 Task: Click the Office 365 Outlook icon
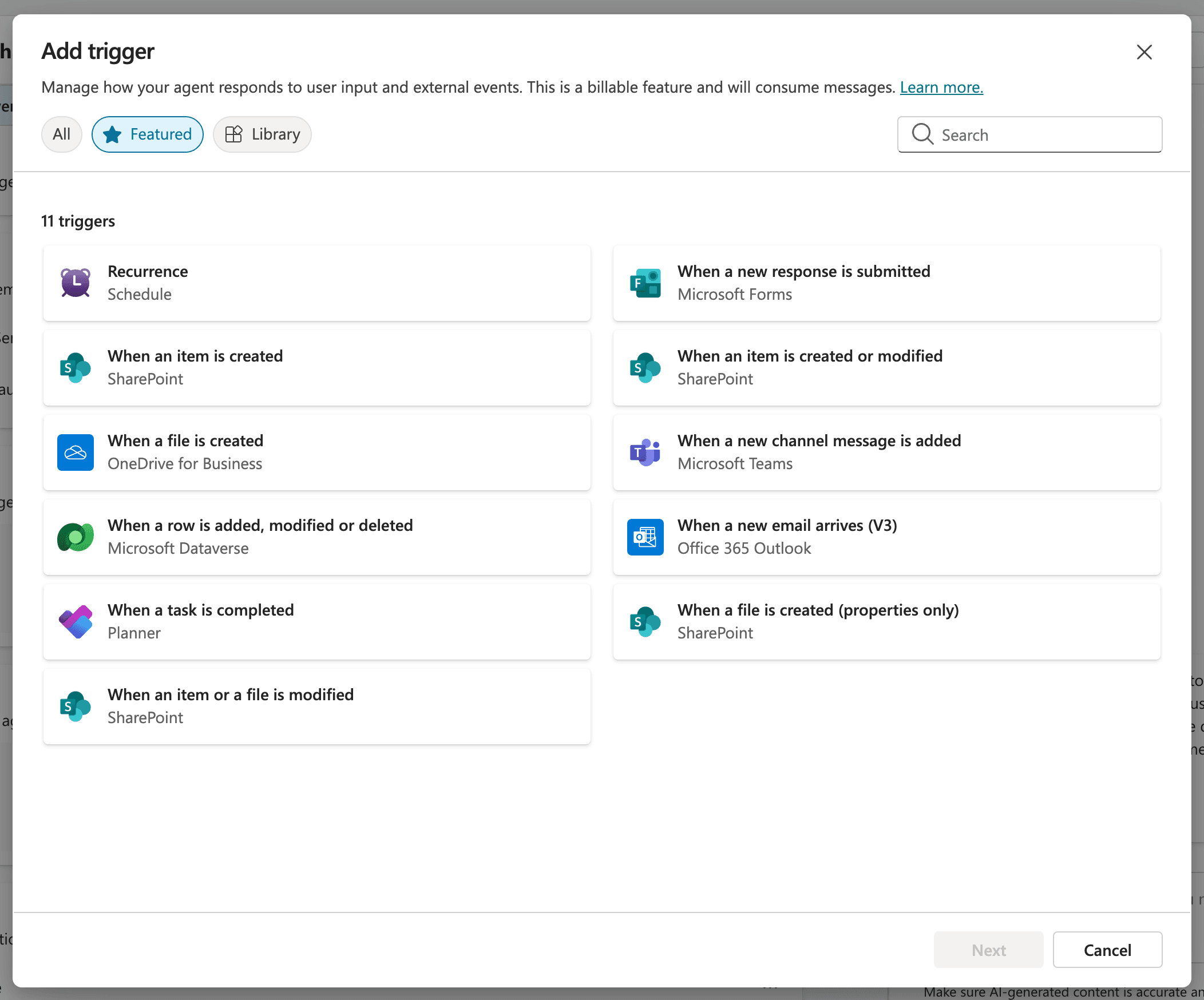645,537
